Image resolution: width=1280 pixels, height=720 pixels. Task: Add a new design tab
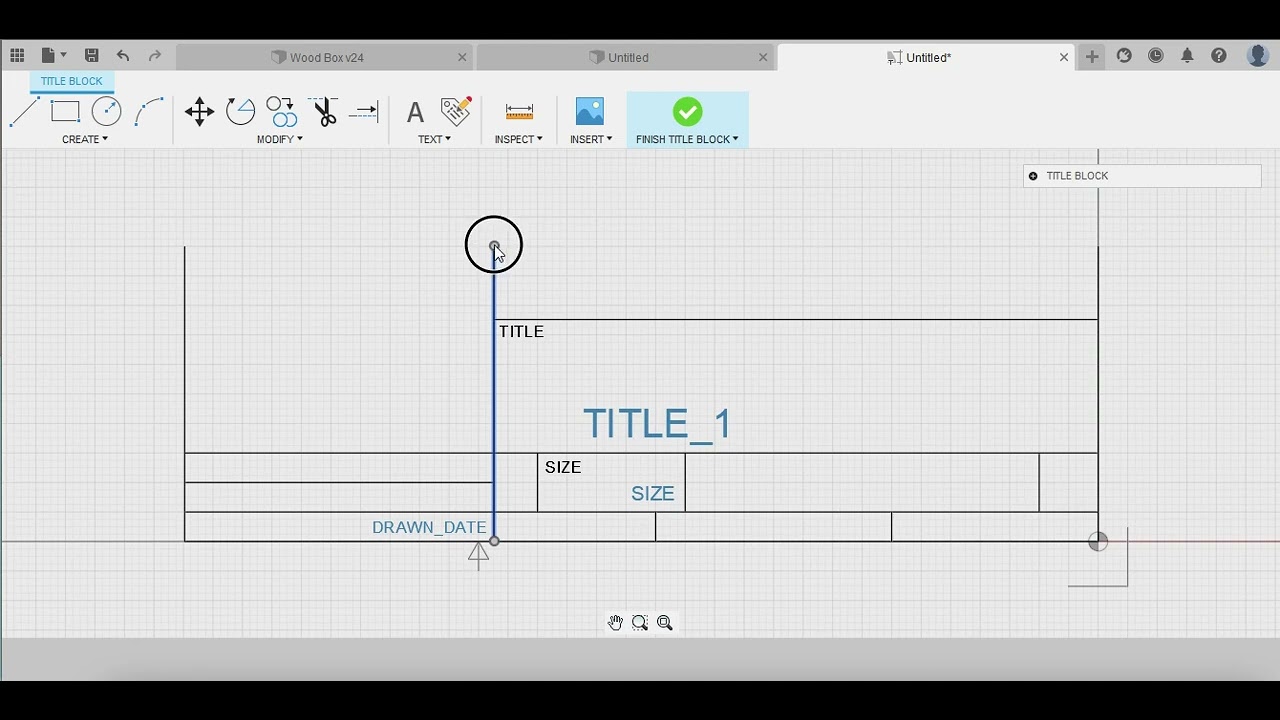point(1092,57)
